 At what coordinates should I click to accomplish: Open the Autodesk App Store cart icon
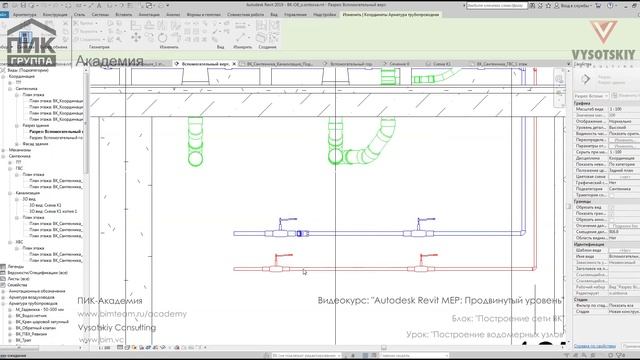(598, 6)
